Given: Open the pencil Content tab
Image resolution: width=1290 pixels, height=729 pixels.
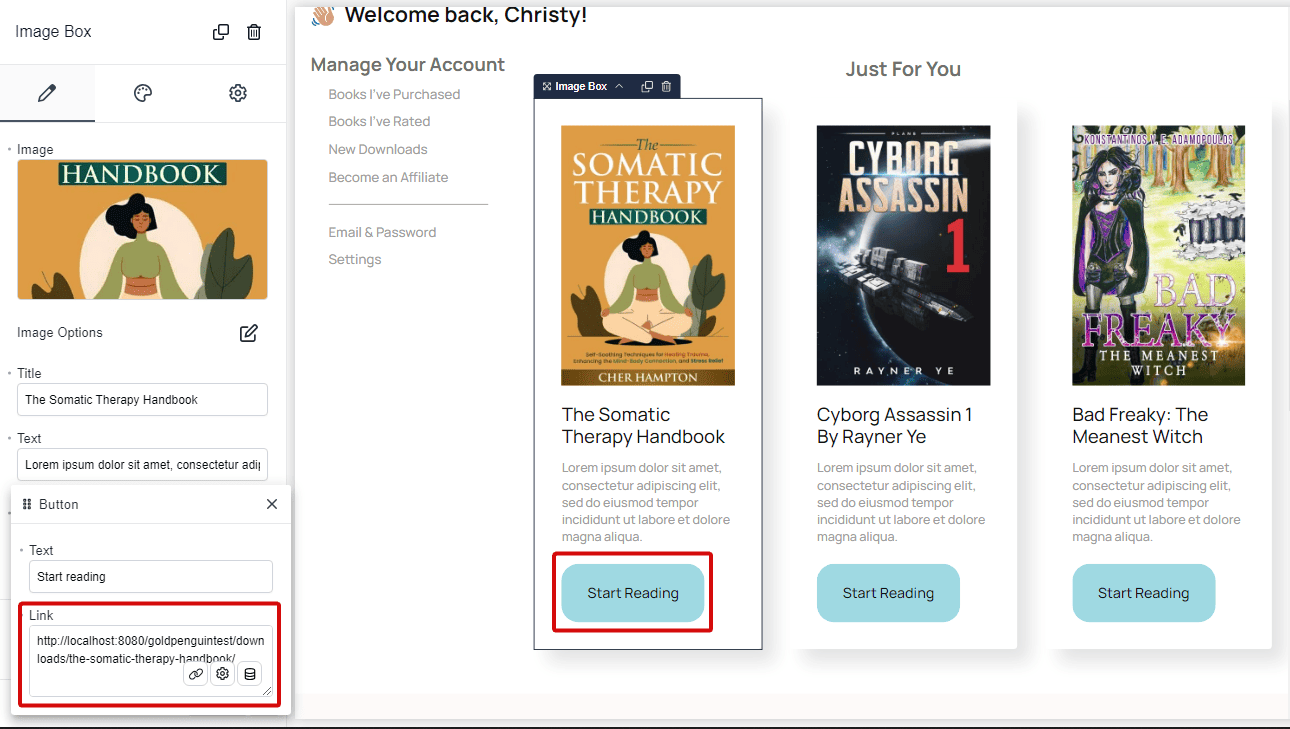Looking at the screenshot, I should click(x=47, y=93).
